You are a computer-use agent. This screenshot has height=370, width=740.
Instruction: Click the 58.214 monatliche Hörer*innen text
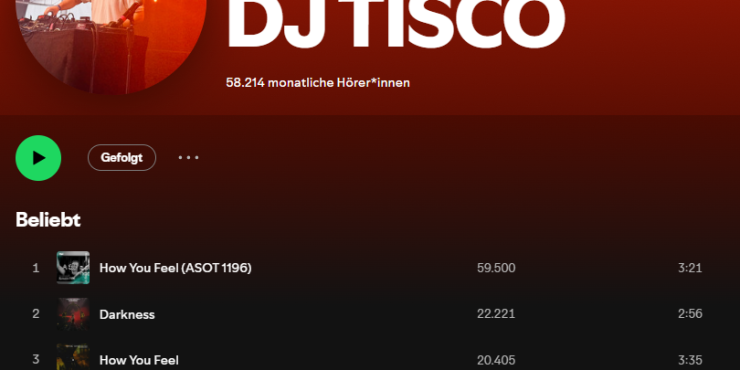click(318, 83)
